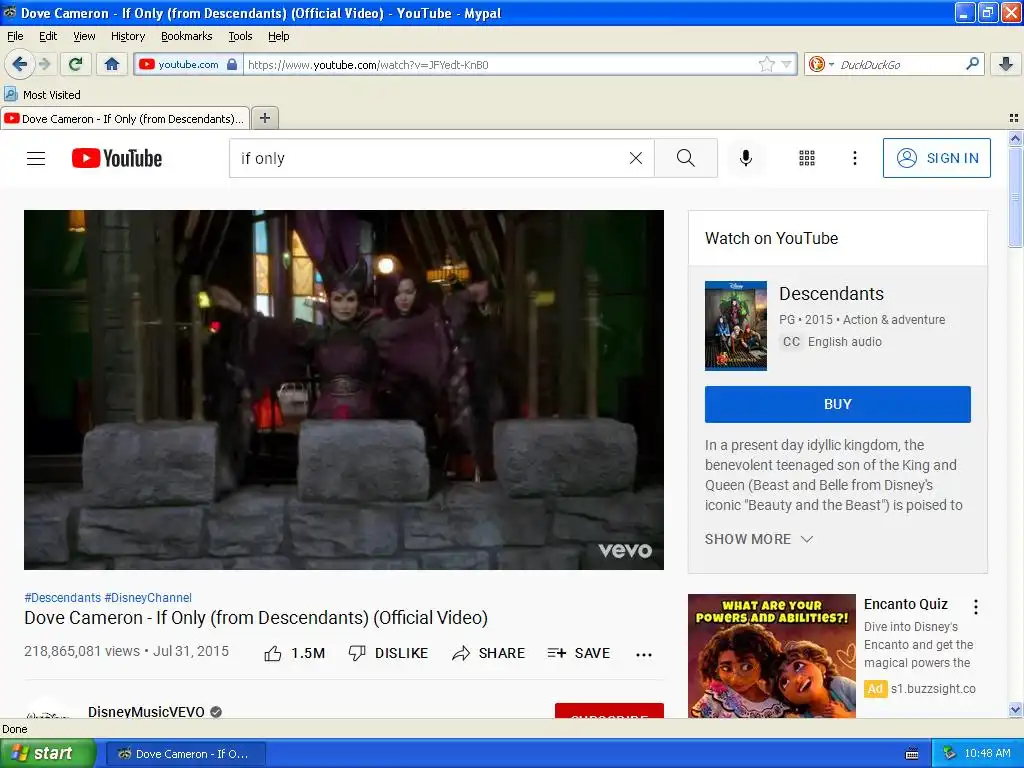Screen dimensions: 1024x768
Task: Open the DisneyMusicVEVO channel name
Action: pyautogui.click(x=146, y=711)
